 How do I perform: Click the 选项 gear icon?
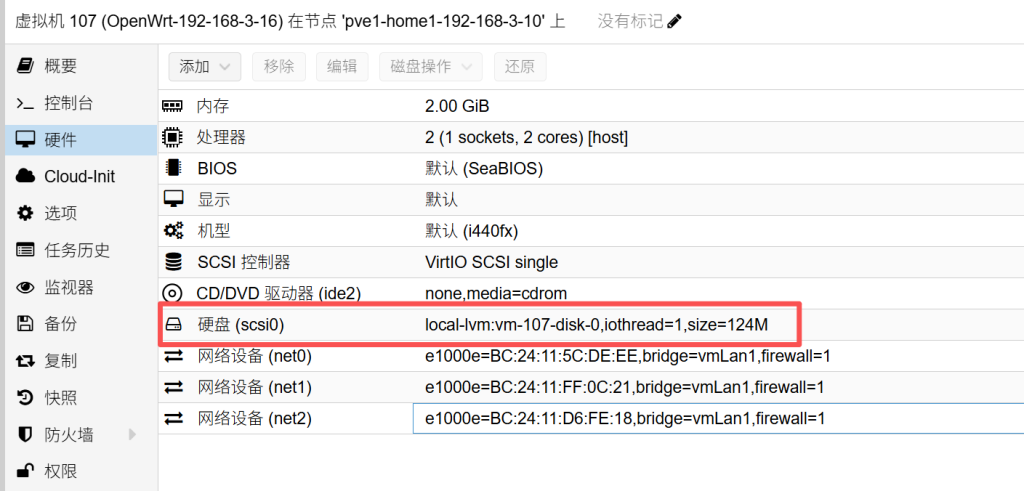pyautogui.click(x=26, y=213)
